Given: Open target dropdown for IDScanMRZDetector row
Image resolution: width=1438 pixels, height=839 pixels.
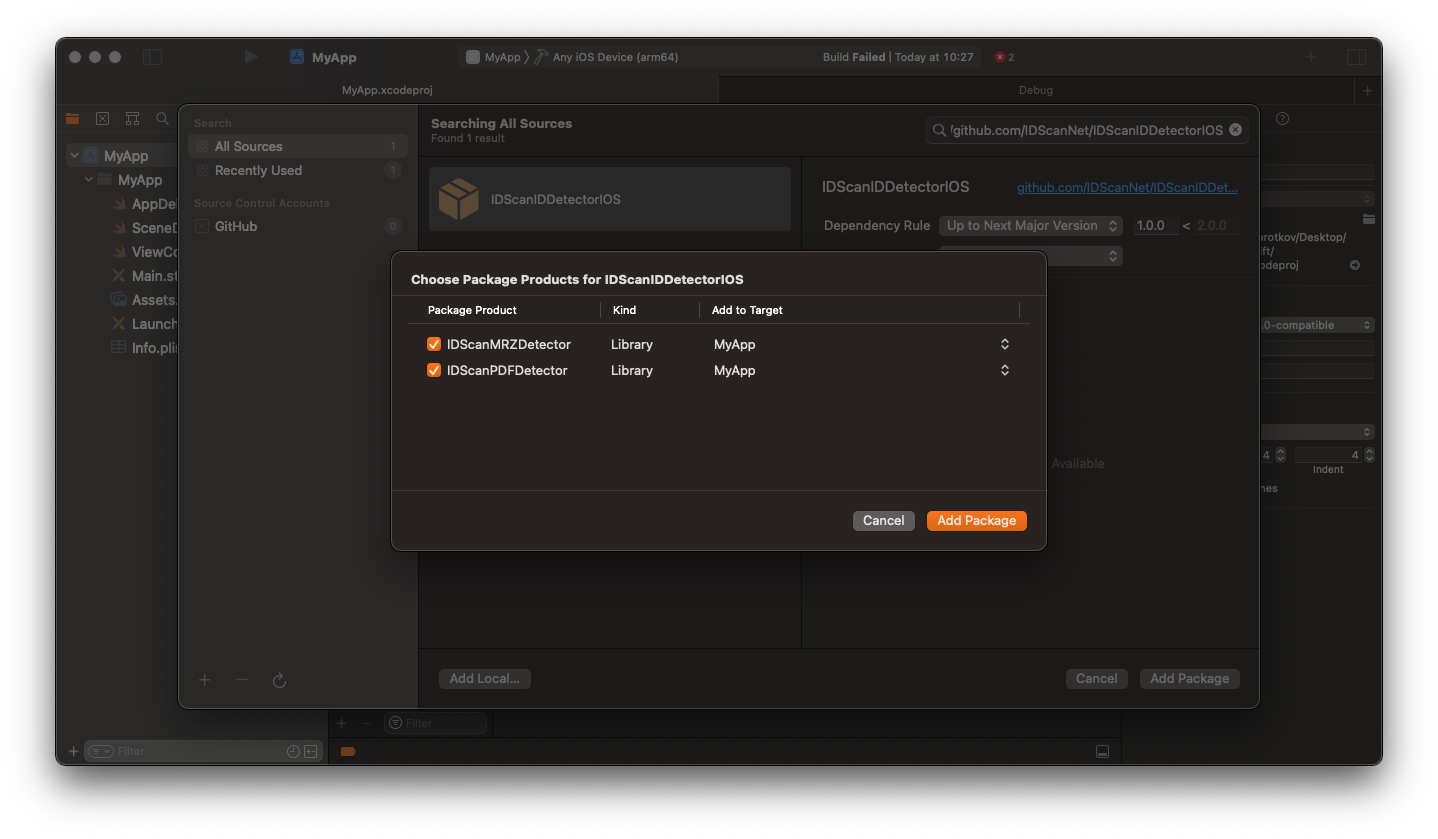Looking at the screenshot, I should point(1005,344).
